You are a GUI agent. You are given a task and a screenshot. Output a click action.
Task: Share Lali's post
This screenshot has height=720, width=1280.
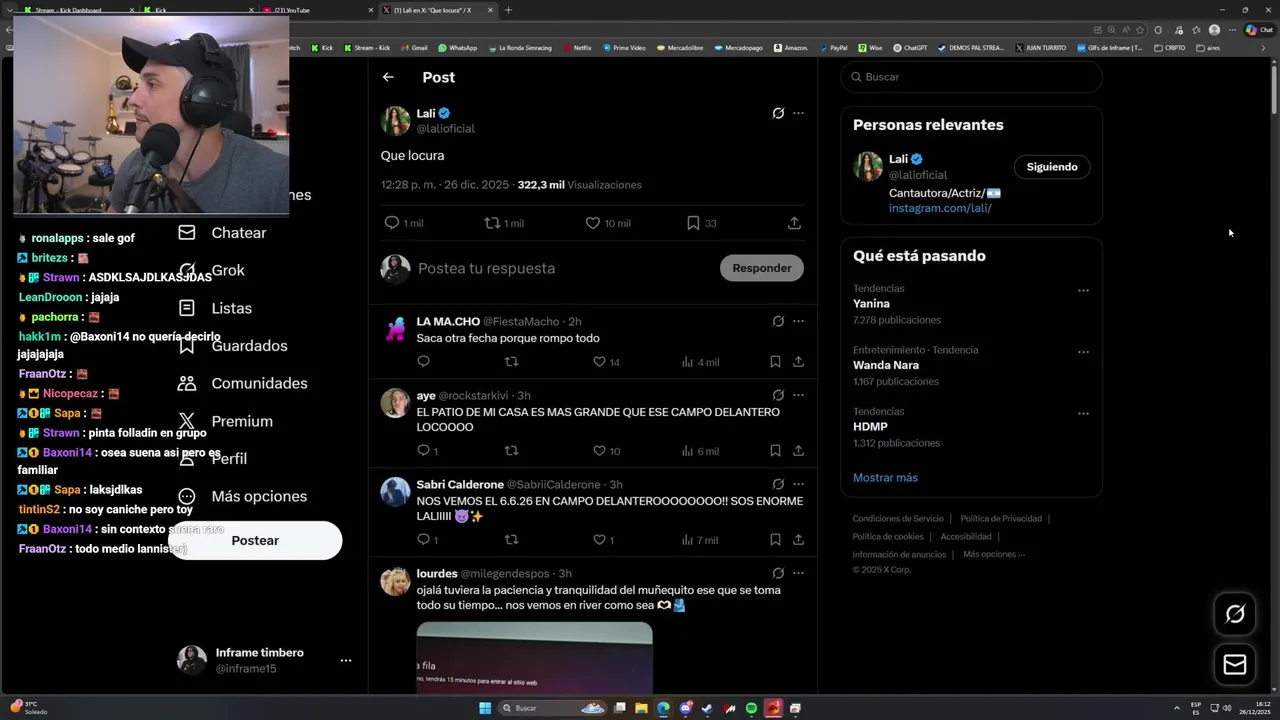pos(794,223)
